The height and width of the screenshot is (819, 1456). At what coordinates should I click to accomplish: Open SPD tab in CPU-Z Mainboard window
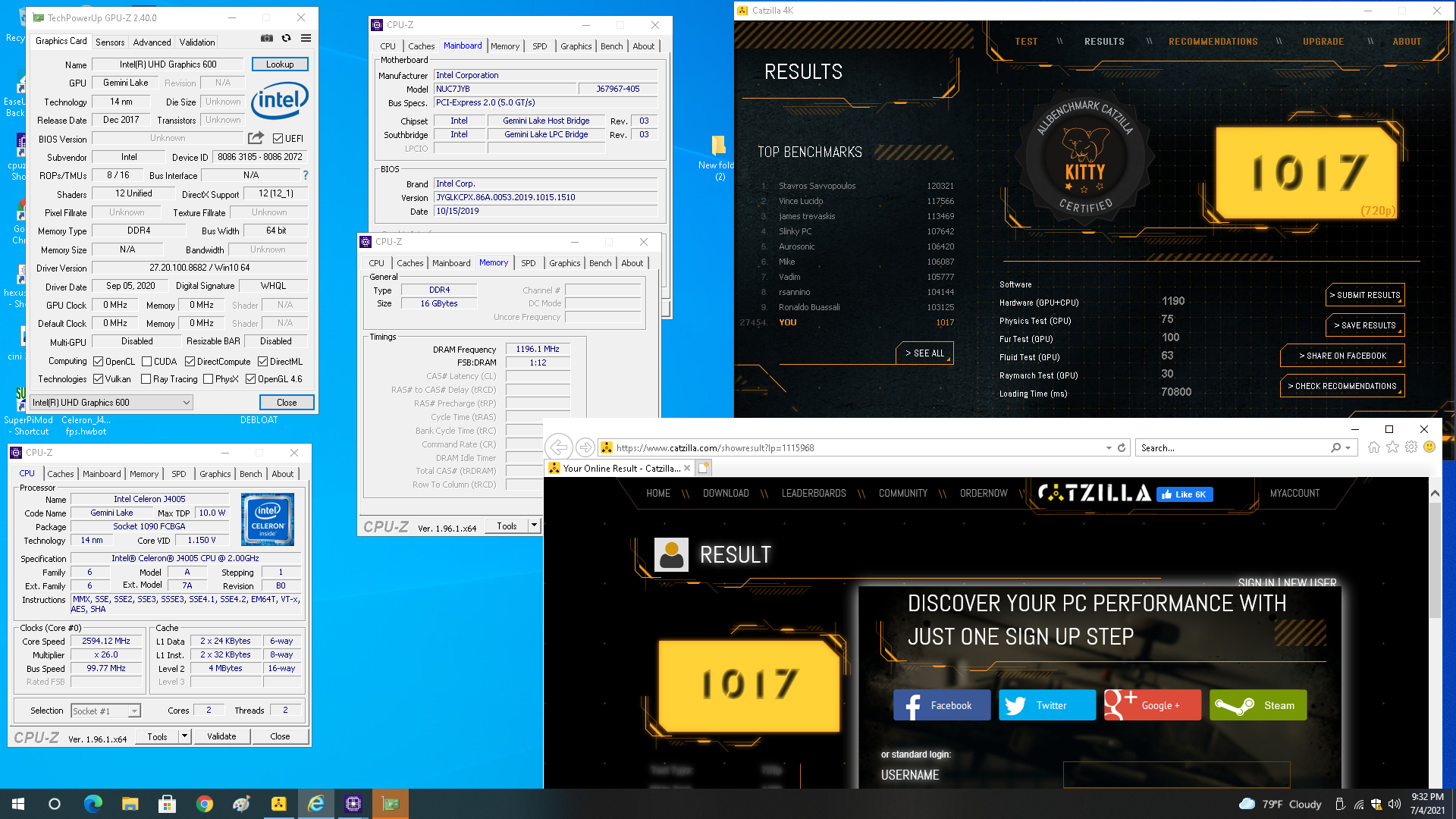(x=539, y=46)
